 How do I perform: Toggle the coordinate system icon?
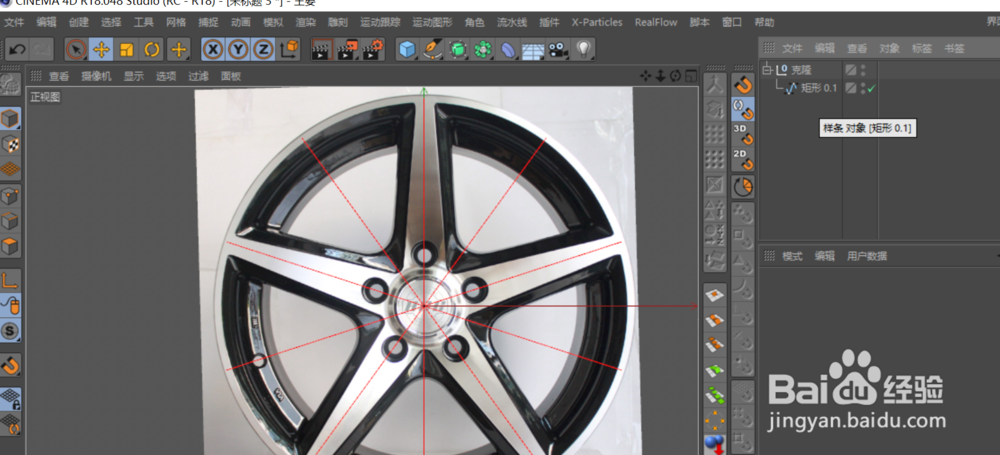click(x=289, y=49)
